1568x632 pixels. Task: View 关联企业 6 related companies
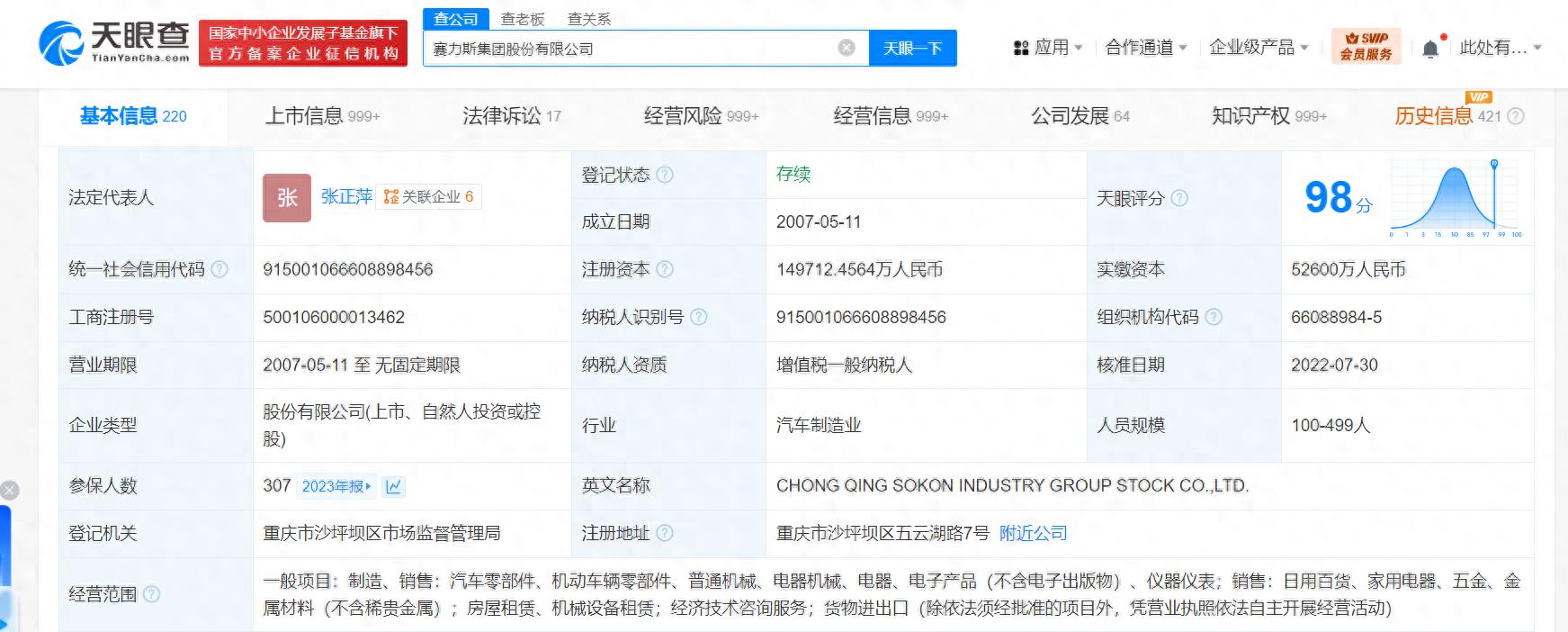428,197
